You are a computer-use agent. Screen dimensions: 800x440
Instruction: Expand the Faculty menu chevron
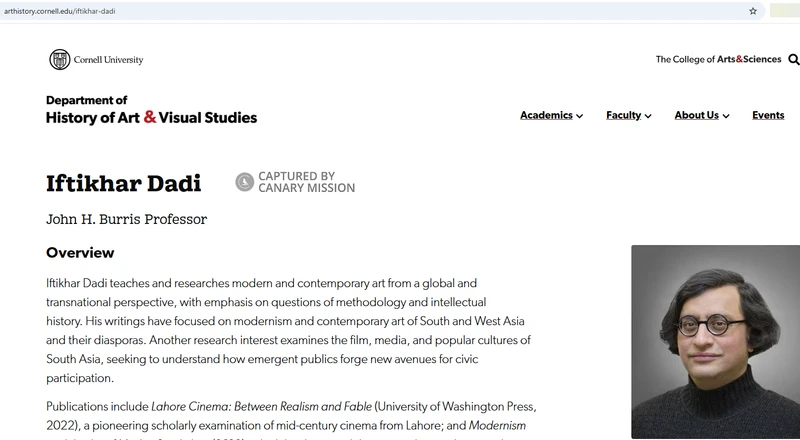(x=648, y=116)
